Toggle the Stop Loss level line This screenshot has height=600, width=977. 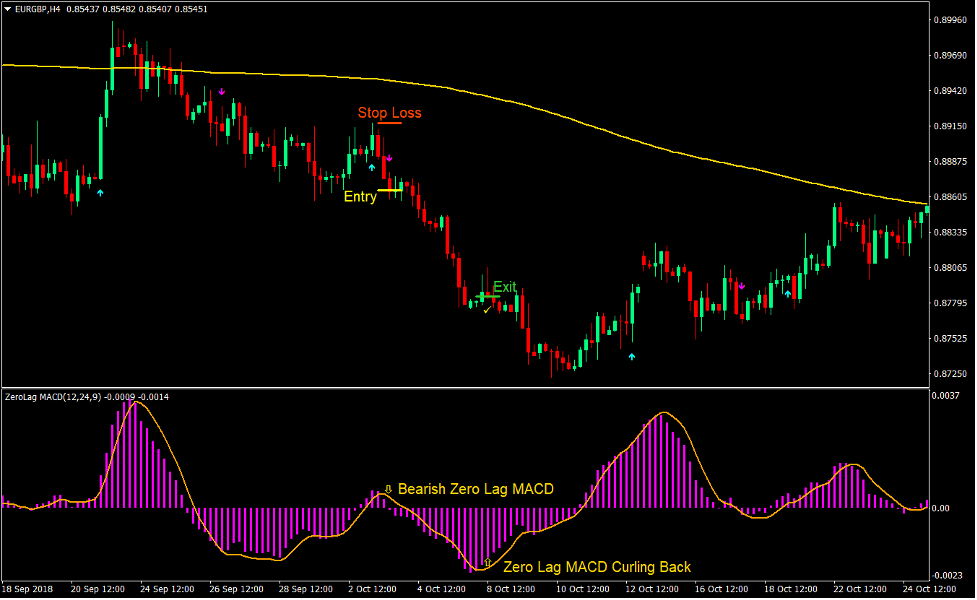[390, 123]
